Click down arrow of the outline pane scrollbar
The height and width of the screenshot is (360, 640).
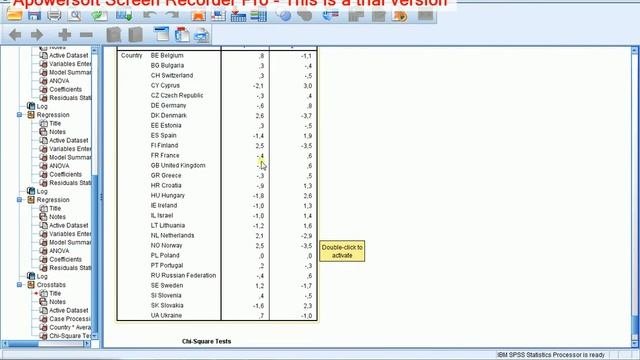click(x=95, y=336)
